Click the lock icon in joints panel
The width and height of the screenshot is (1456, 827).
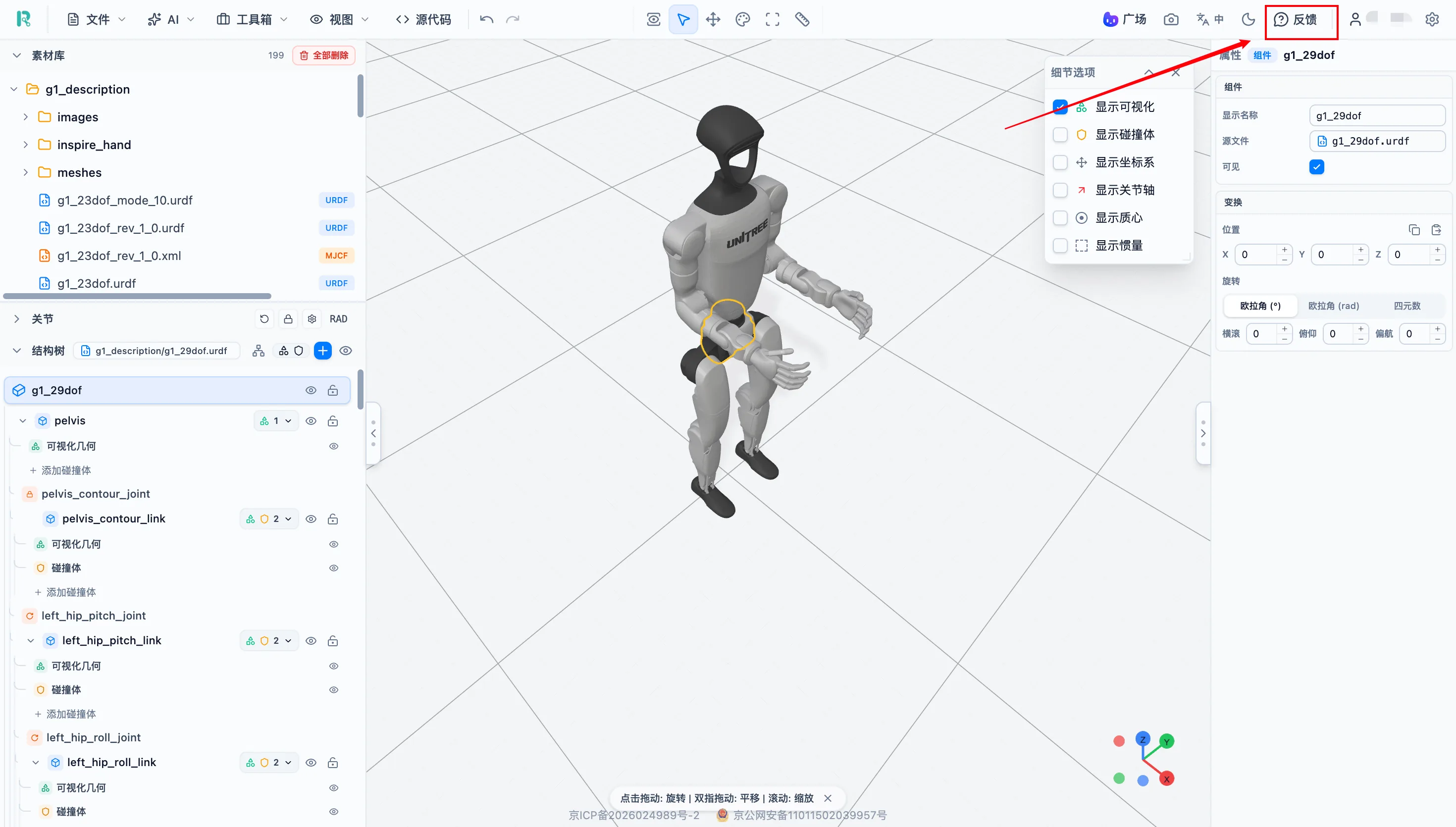(x=288, y=318)
